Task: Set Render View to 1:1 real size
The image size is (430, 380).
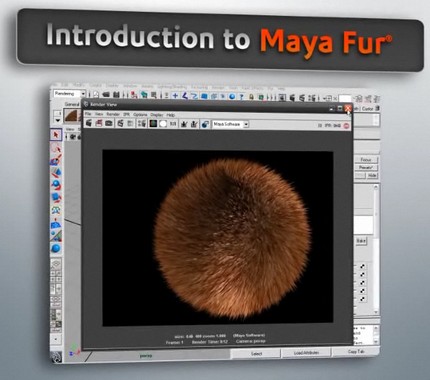Action: coord(173,124)
